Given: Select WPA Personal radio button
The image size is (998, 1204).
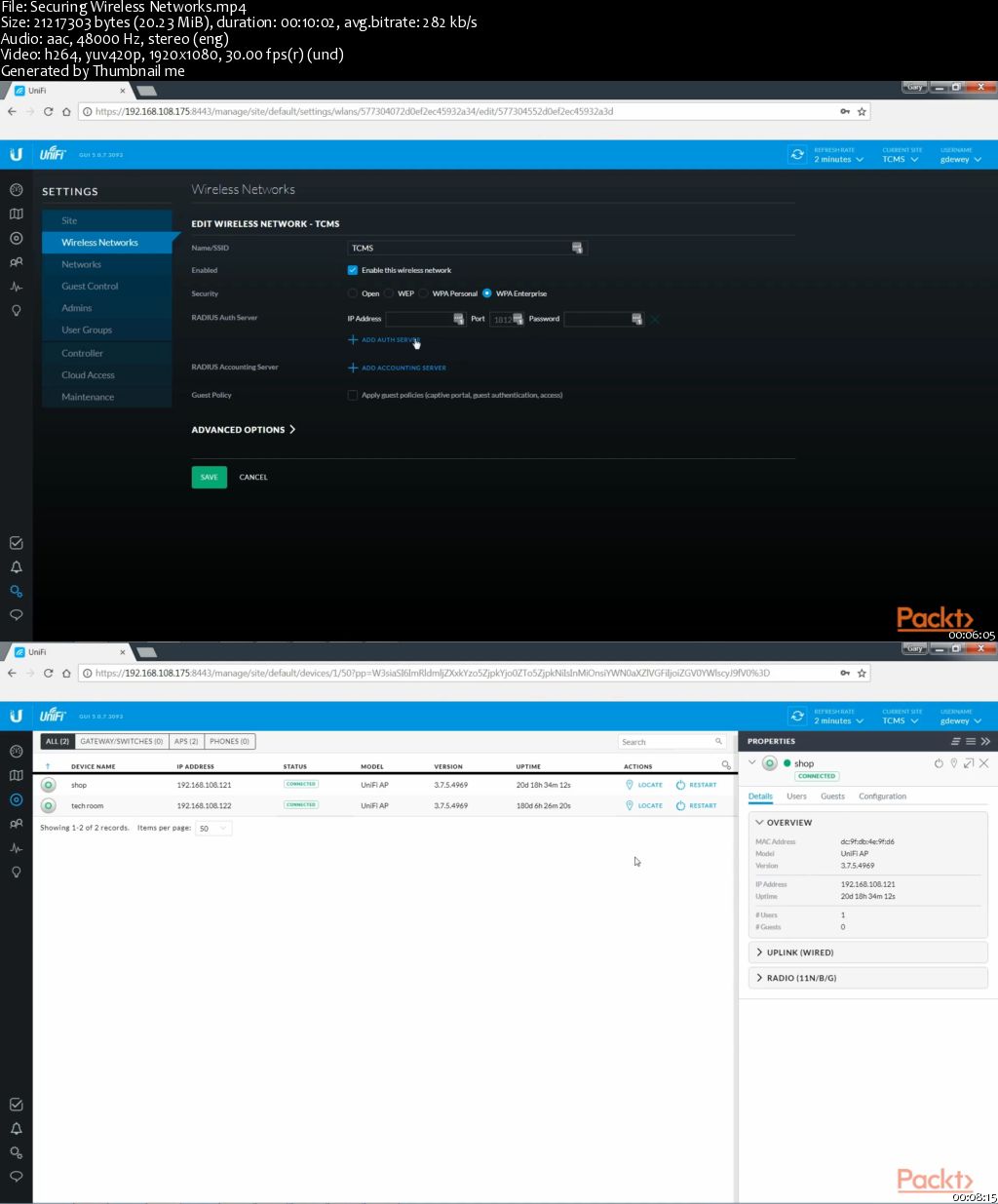Looking at the screenshot, I should (x=424, y=293).
